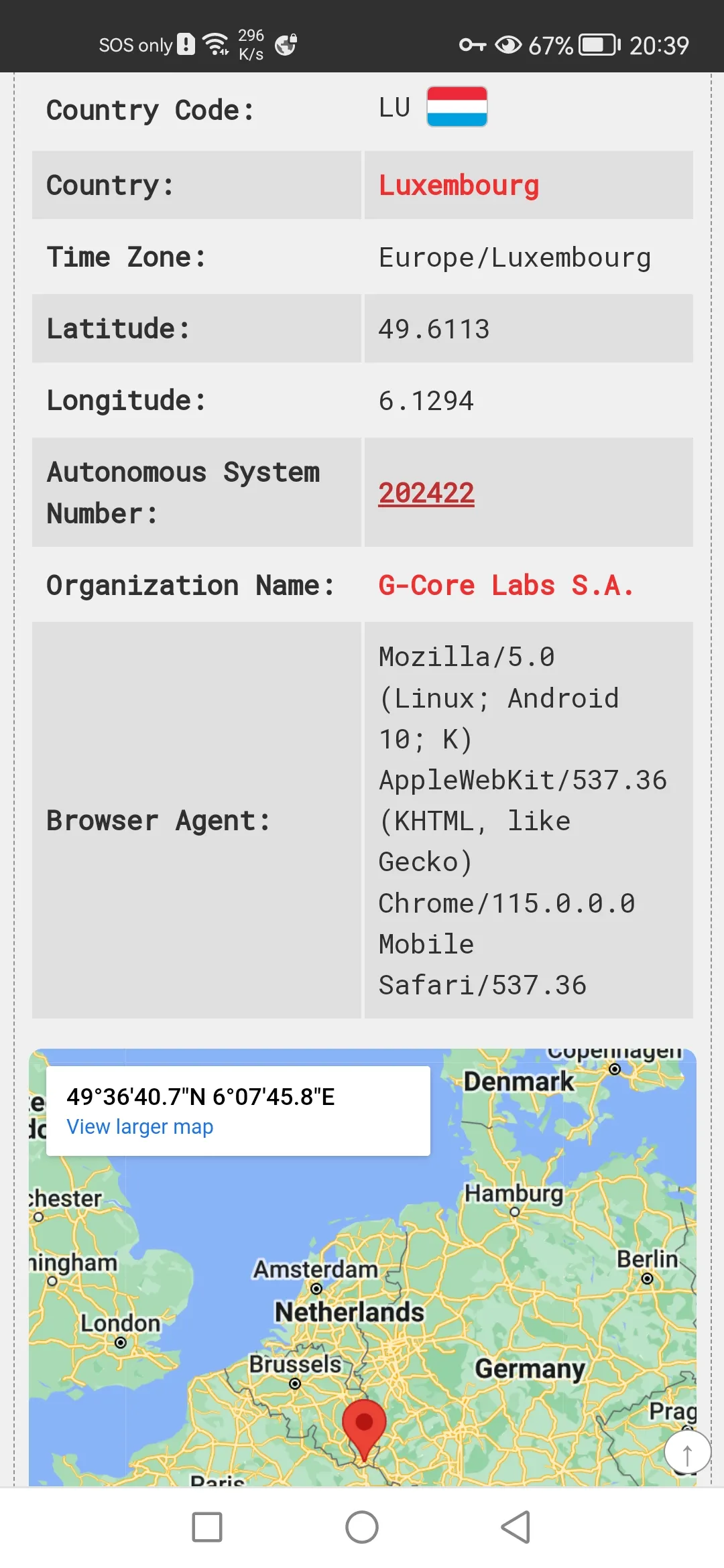Select the Time Zone label
The image size is (724, 1568).
click(x=126, y=257)
